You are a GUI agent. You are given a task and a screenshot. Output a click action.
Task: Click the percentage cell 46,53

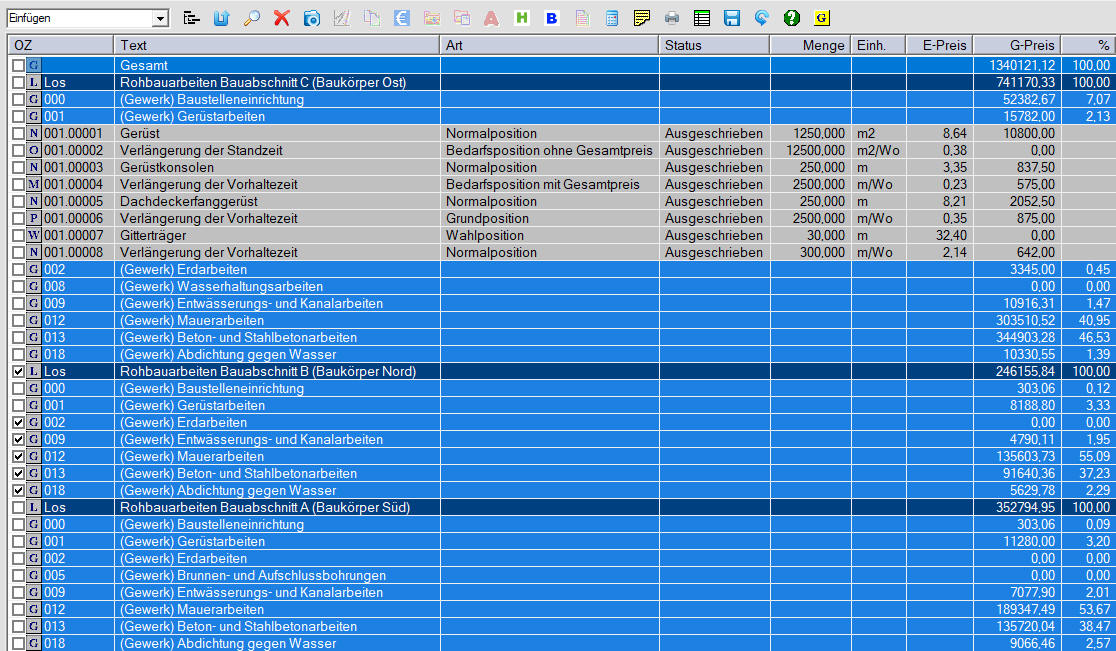pos(1088,337)
